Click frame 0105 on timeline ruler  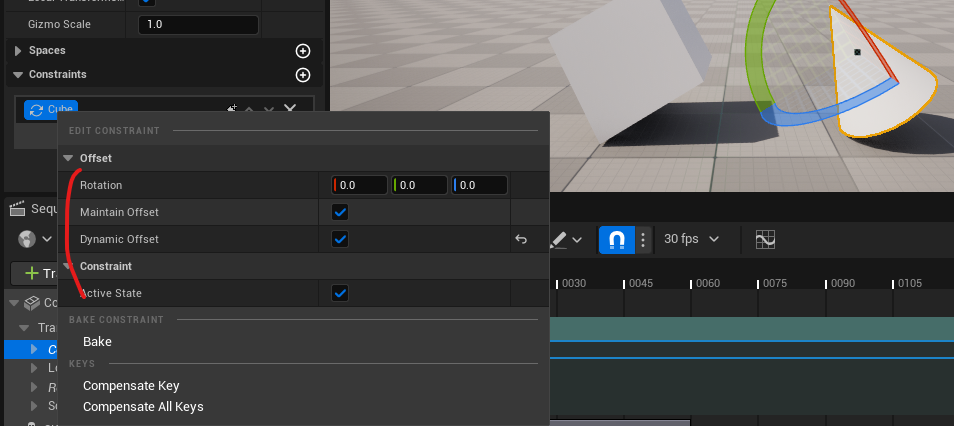point(910,284)
